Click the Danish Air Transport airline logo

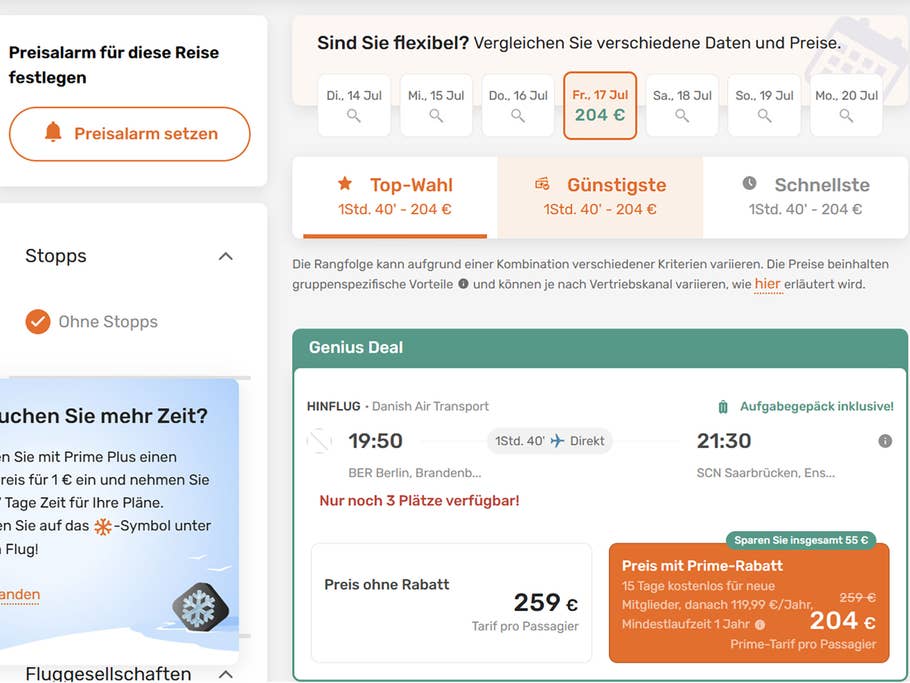pyautogui.click(x=319, y=441)
